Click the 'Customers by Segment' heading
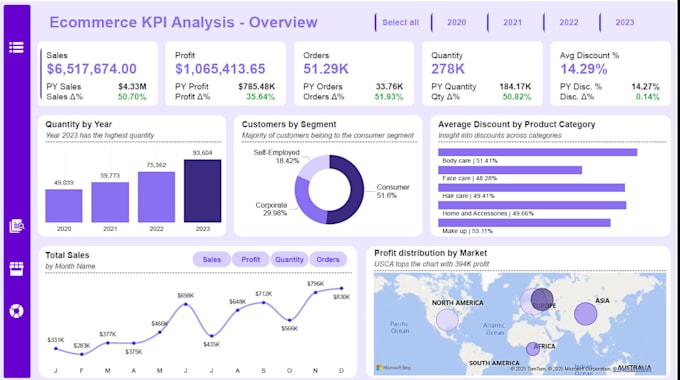 tap(289, 124)
